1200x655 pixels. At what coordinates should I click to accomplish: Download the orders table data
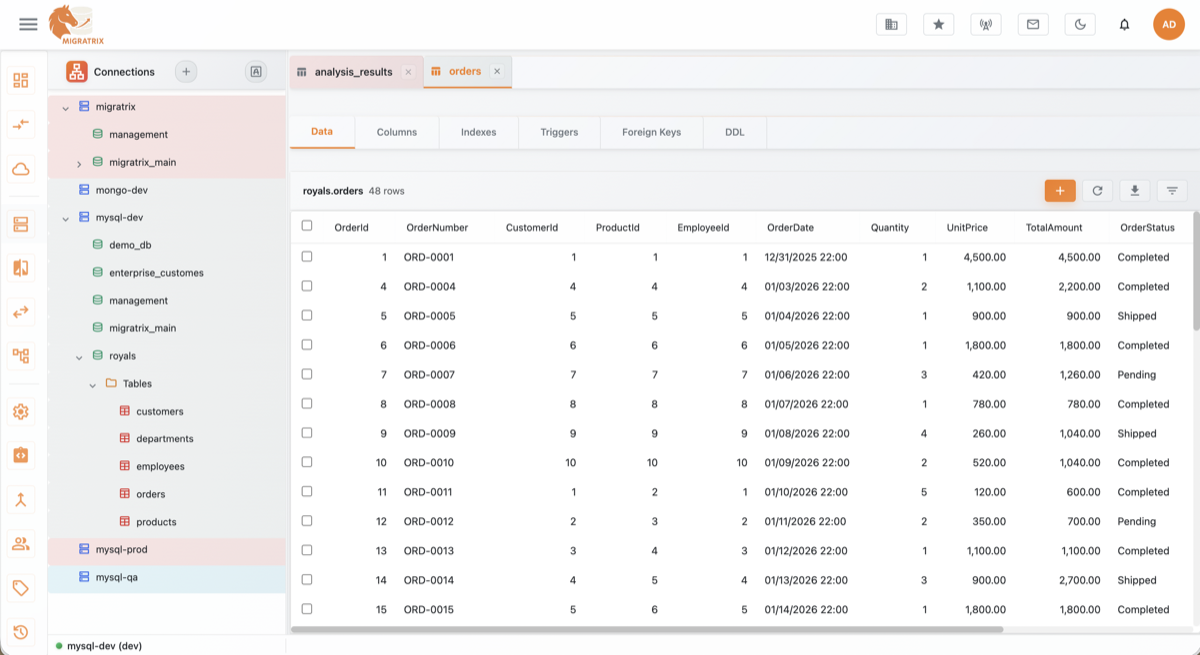[x=1134, y=190]
